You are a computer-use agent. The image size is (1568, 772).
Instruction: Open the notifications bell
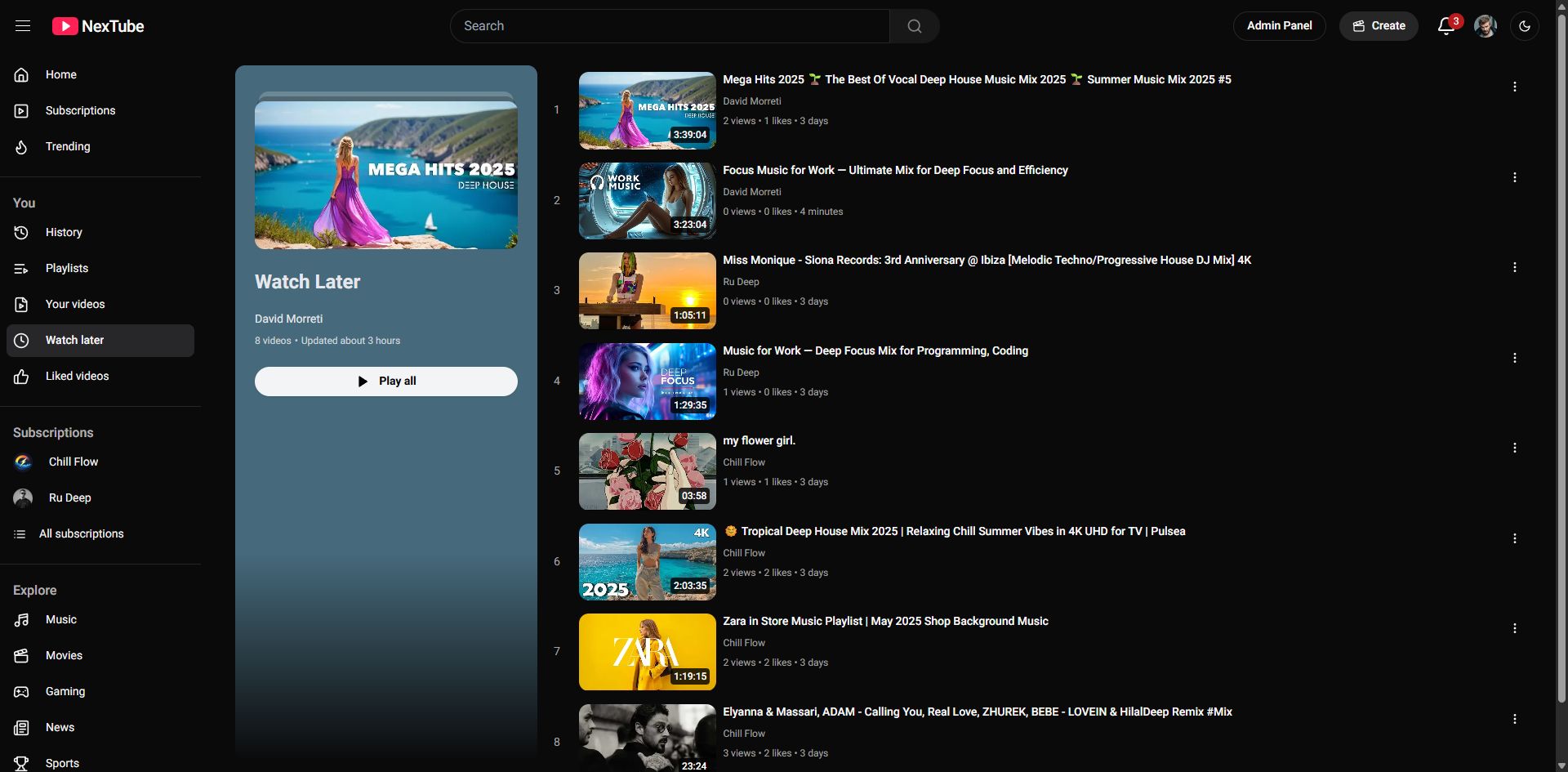[1445, 26]
